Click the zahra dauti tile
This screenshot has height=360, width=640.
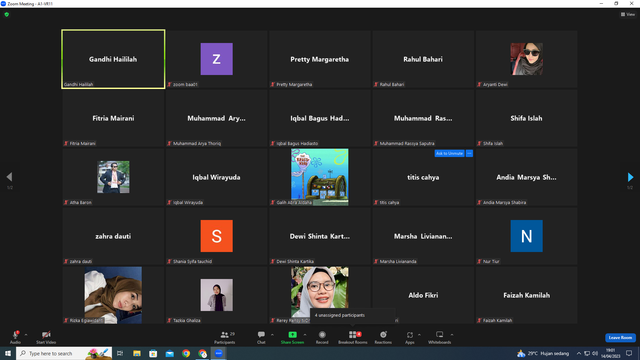(113, 236)
